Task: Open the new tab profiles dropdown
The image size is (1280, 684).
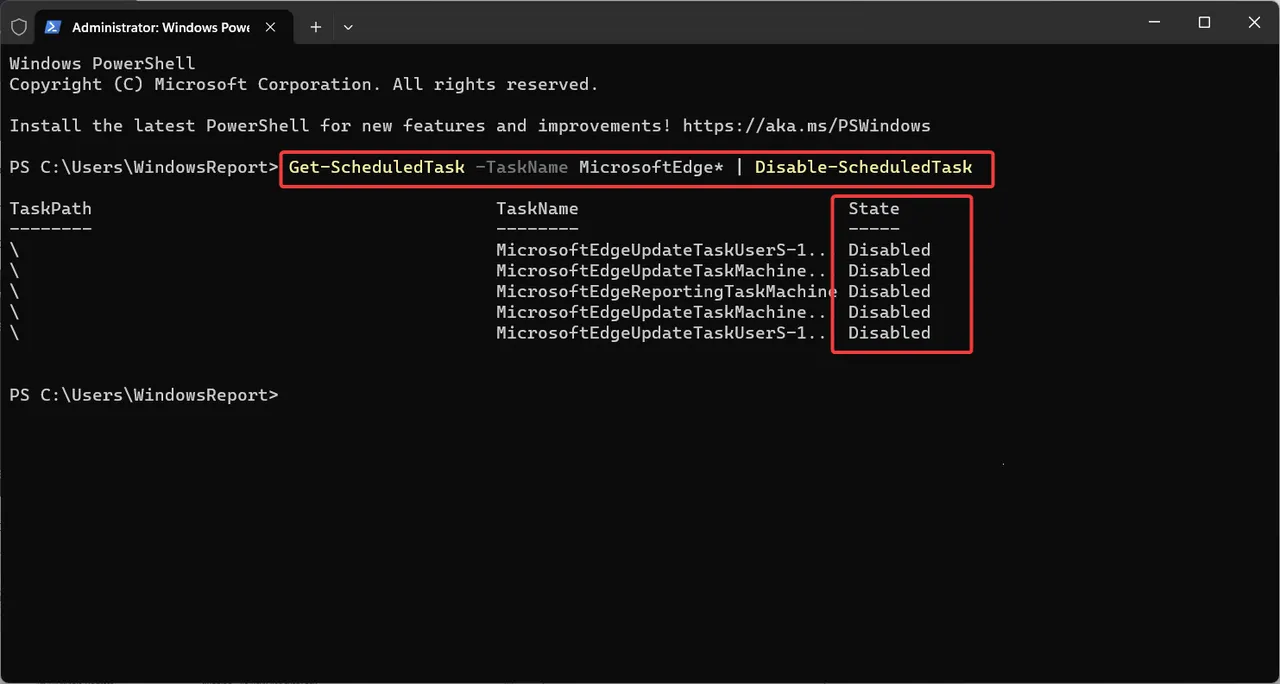Action: pos(348,27)
